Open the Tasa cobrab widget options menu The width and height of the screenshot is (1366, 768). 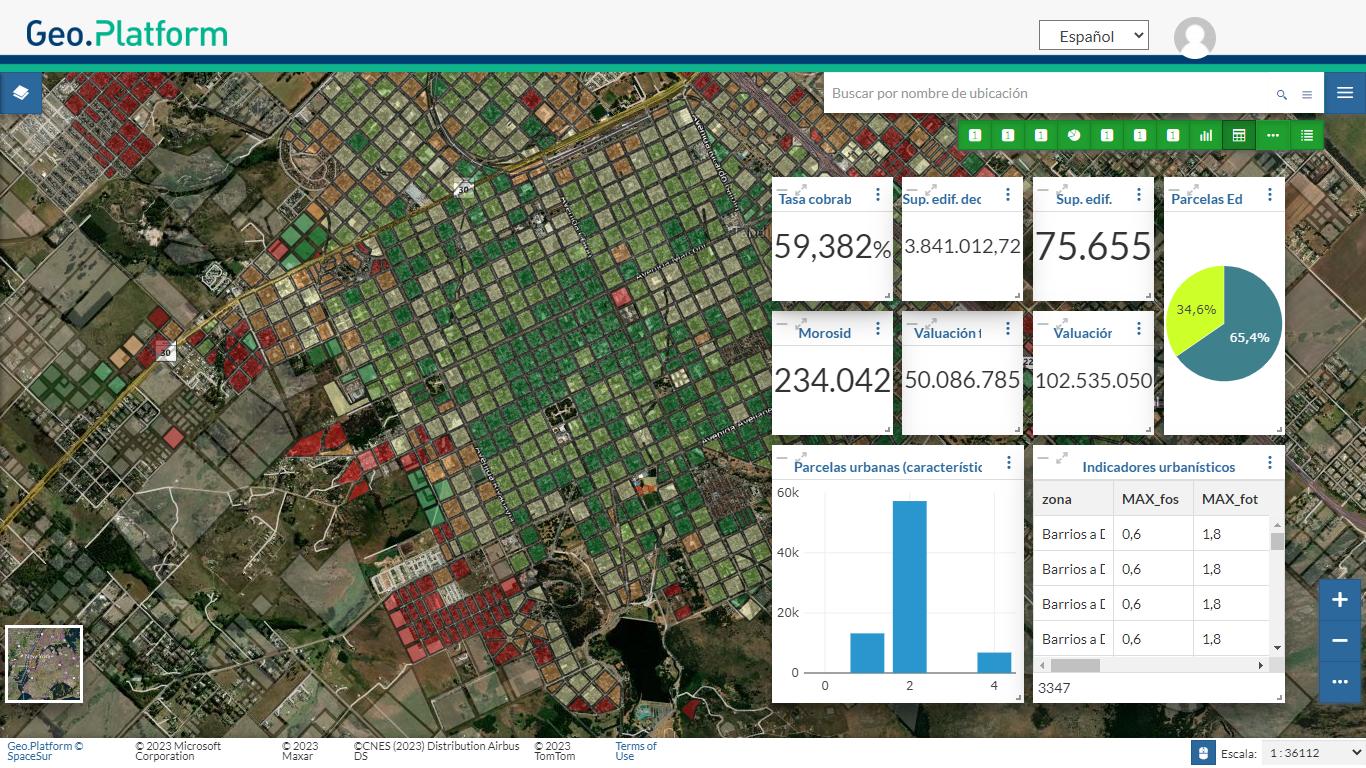878,195
